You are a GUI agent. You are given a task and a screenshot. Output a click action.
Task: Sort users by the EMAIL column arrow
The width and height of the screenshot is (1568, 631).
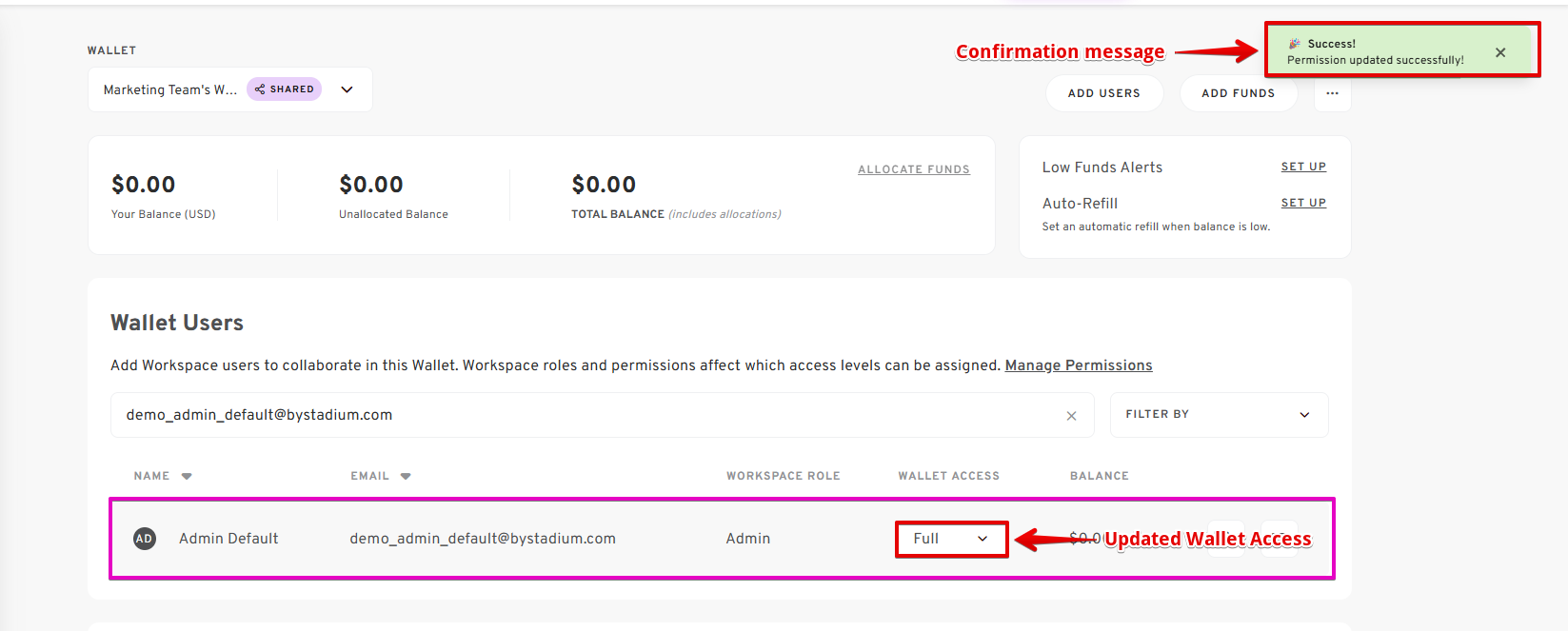pyautogui.click(x=406, y=476)
